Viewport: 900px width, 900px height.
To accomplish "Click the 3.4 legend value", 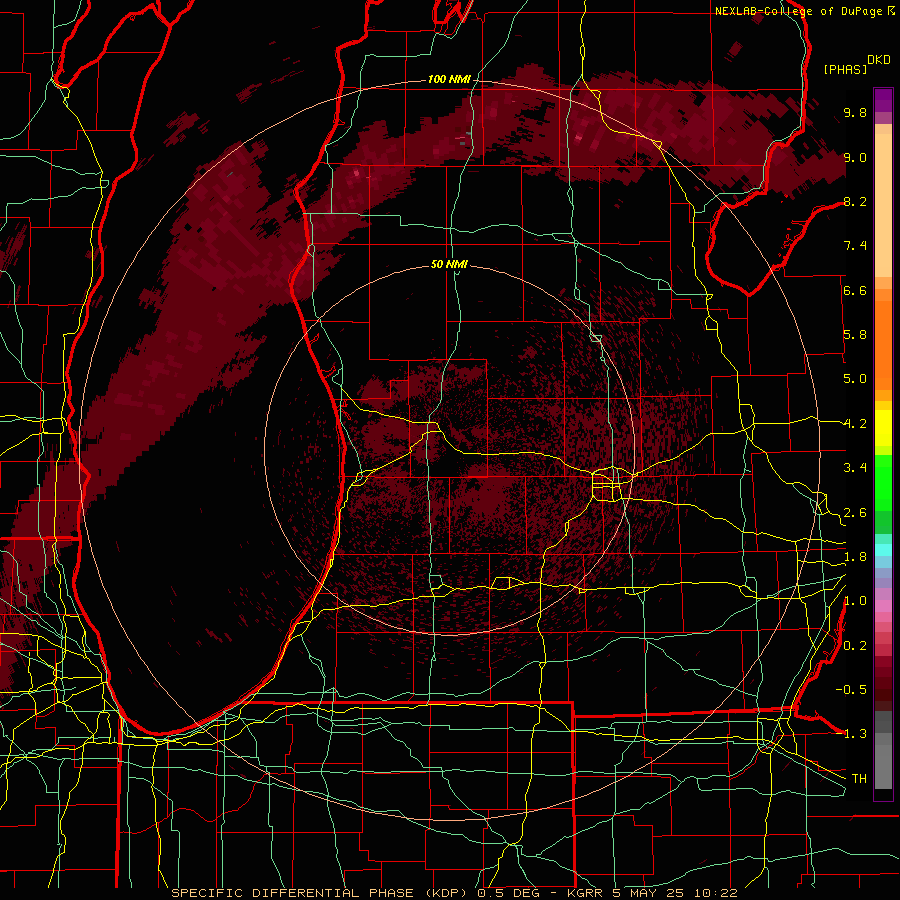I will [x=855, y=468].
